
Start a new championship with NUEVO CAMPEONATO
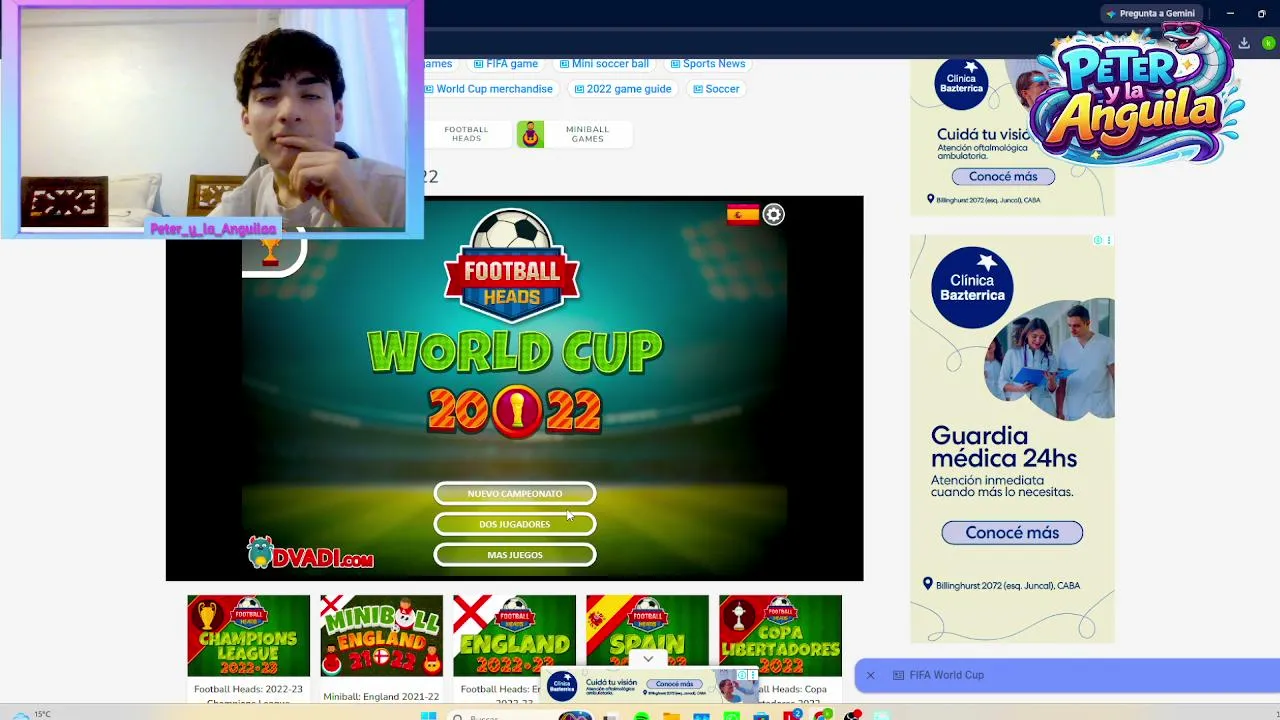515,493
